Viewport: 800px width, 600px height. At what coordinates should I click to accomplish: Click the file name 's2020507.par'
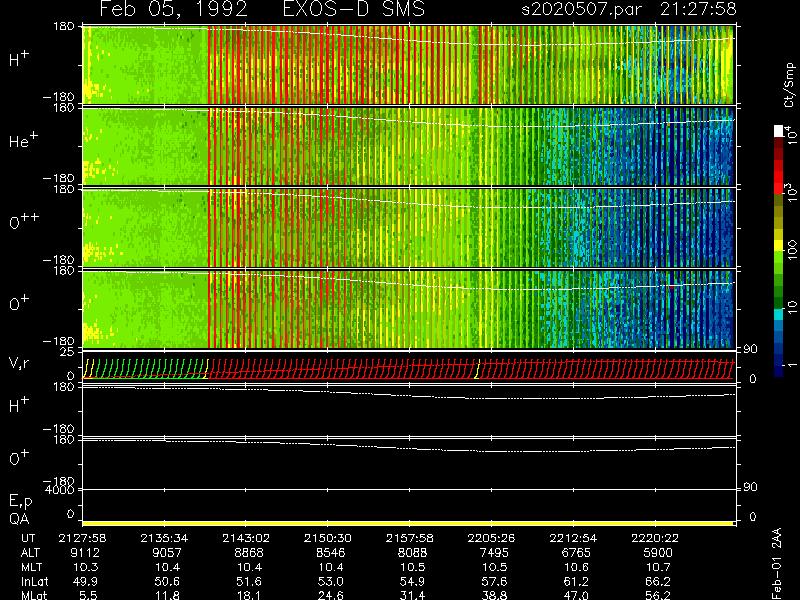581,9
